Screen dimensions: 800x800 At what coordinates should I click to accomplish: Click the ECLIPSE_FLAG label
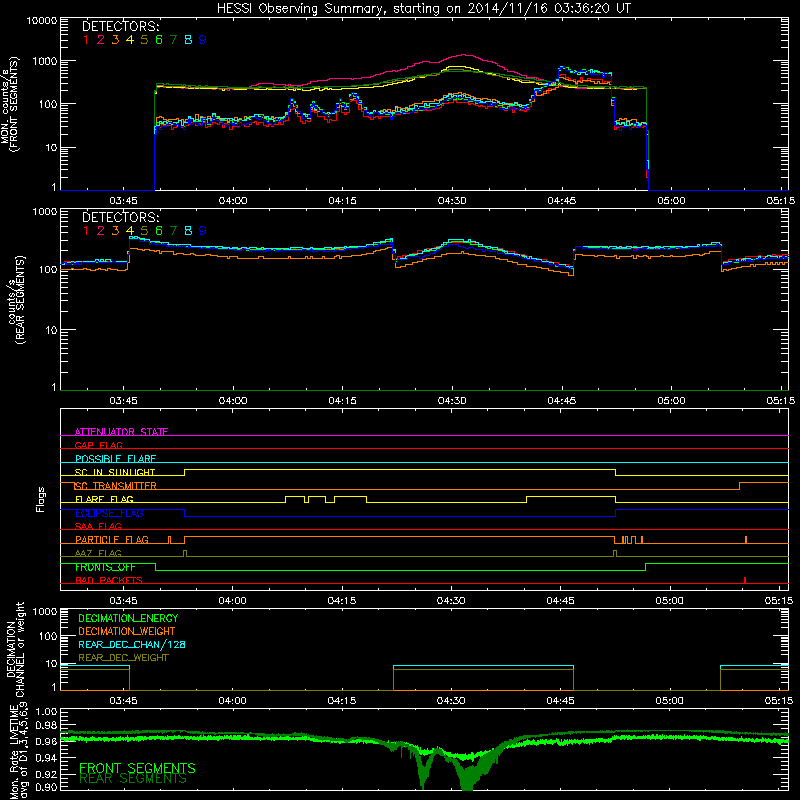coord(109,513)
